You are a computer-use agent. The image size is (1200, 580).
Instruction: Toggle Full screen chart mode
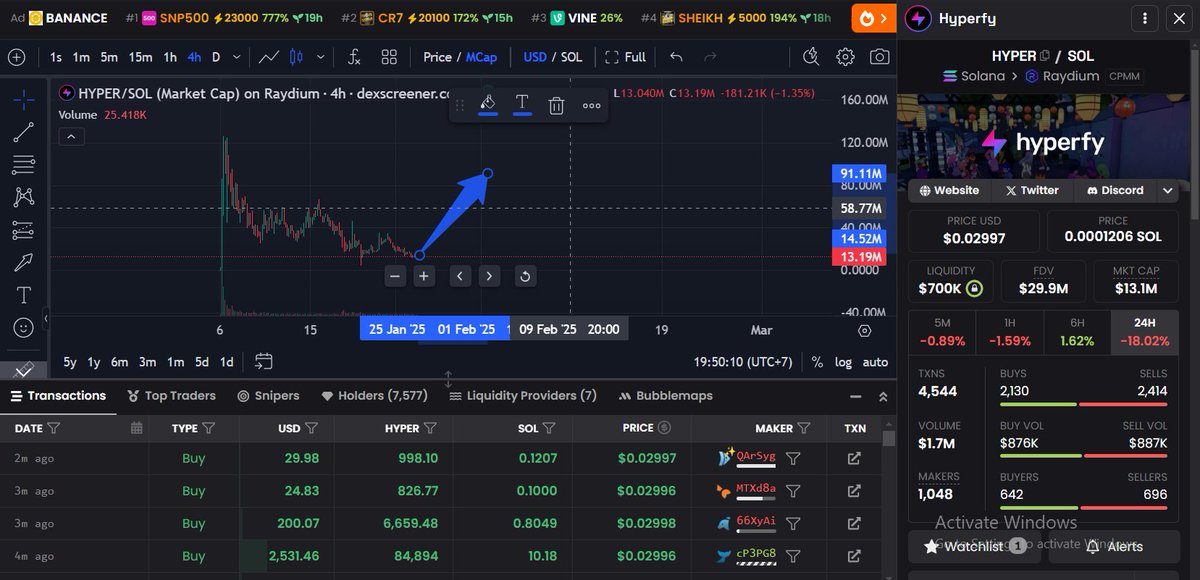pyautogui.click(x=625, y=57)
